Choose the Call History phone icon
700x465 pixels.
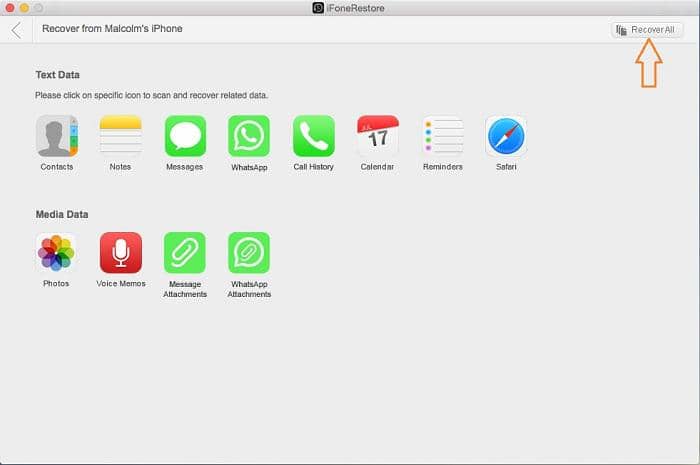[314, 136]
